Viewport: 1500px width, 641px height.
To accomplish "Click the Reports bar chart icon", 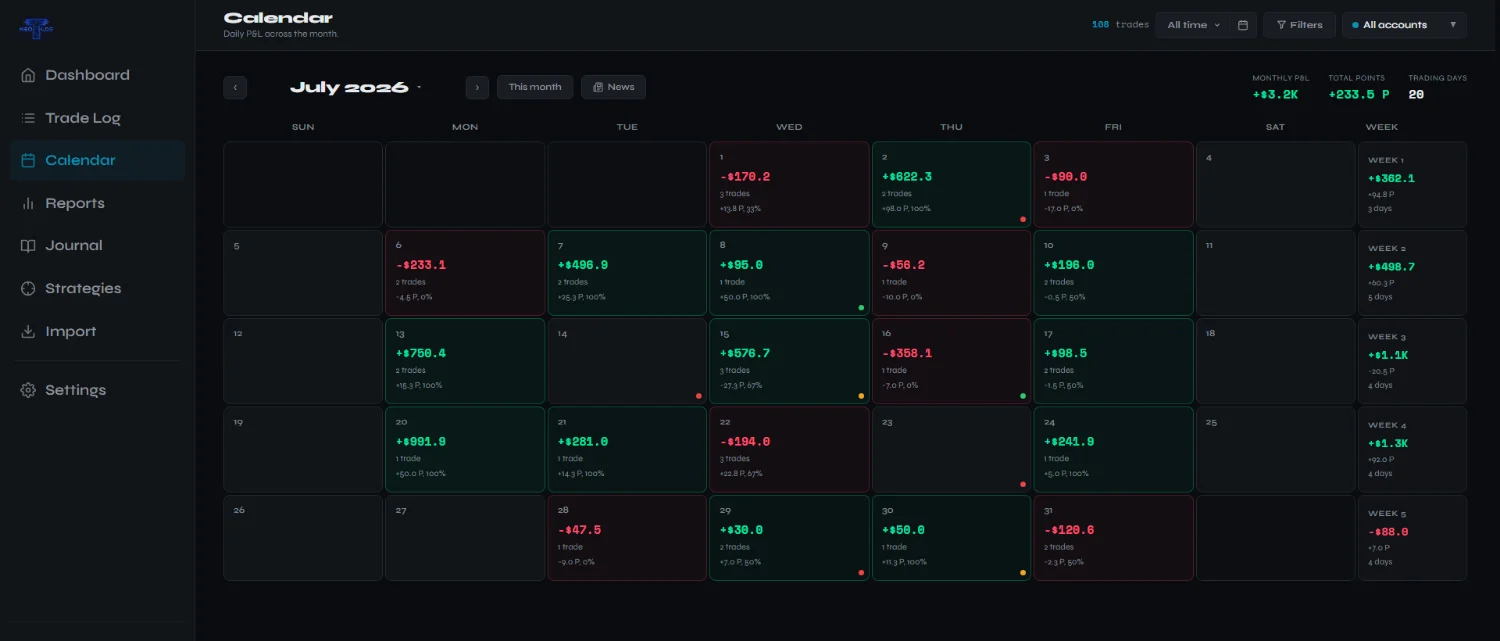I will click(28, 203).
